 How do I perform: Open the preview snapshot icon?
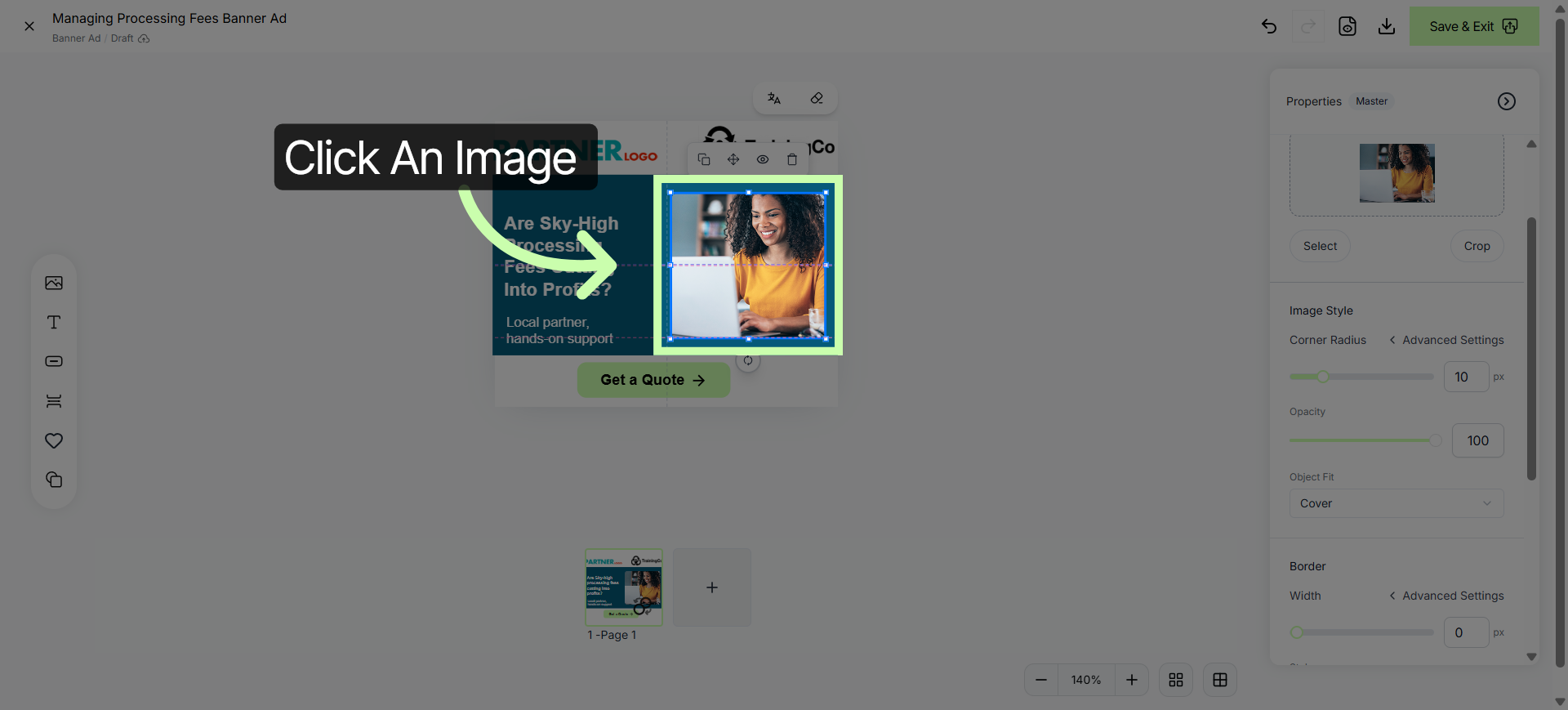(1347, 26)
